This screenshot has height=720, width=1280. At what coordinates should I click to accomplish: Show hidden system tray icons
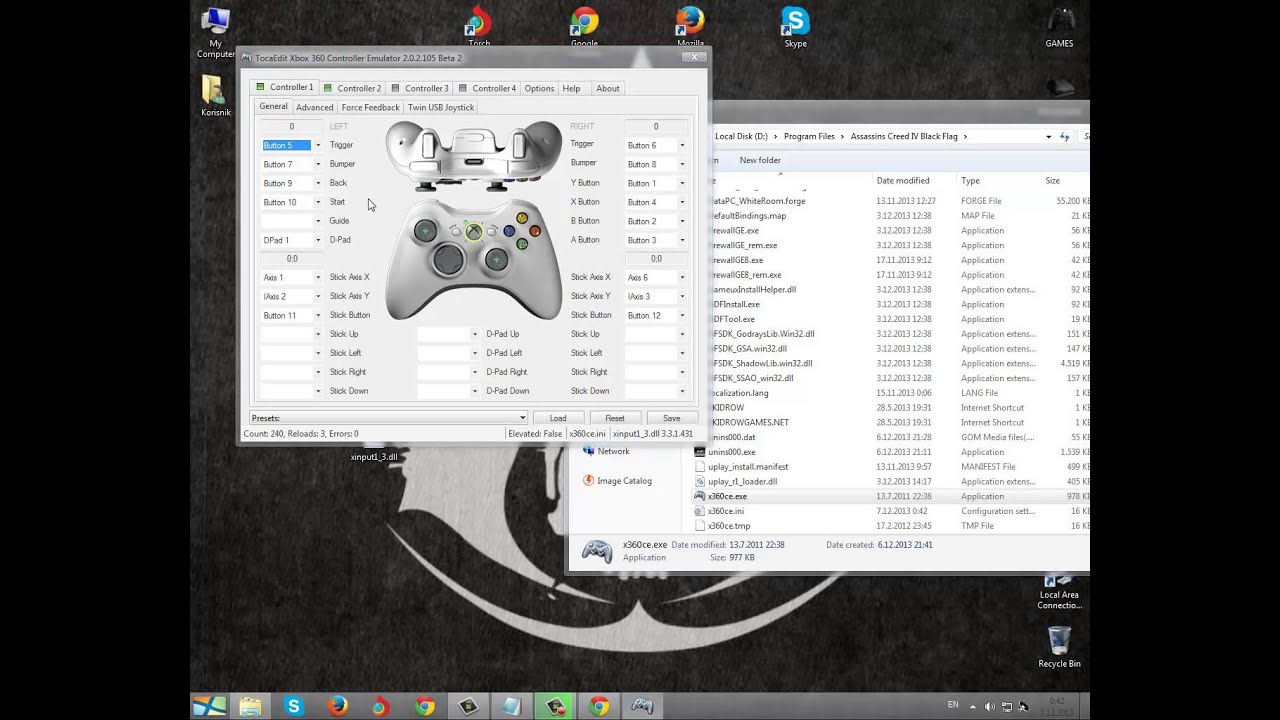pyautogui.click(x=972, y=706)
